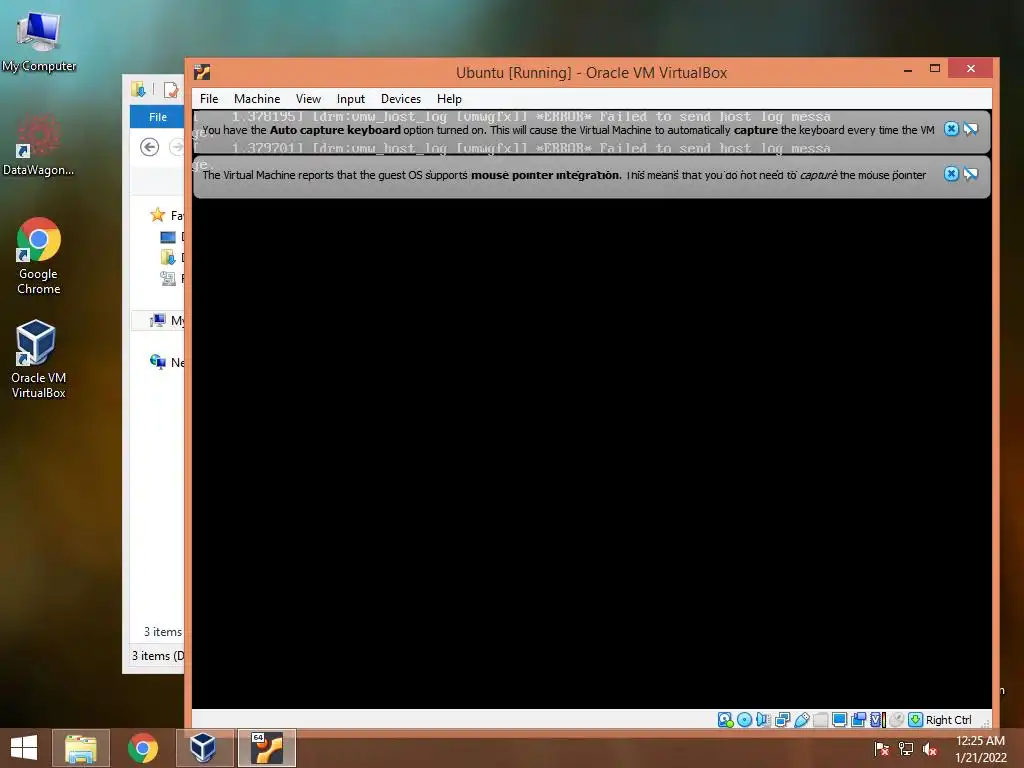Screen dimensions: 1024x768
Task: Dismiss the Auto capture keyboard notification
Action: (x=951, y=129)
